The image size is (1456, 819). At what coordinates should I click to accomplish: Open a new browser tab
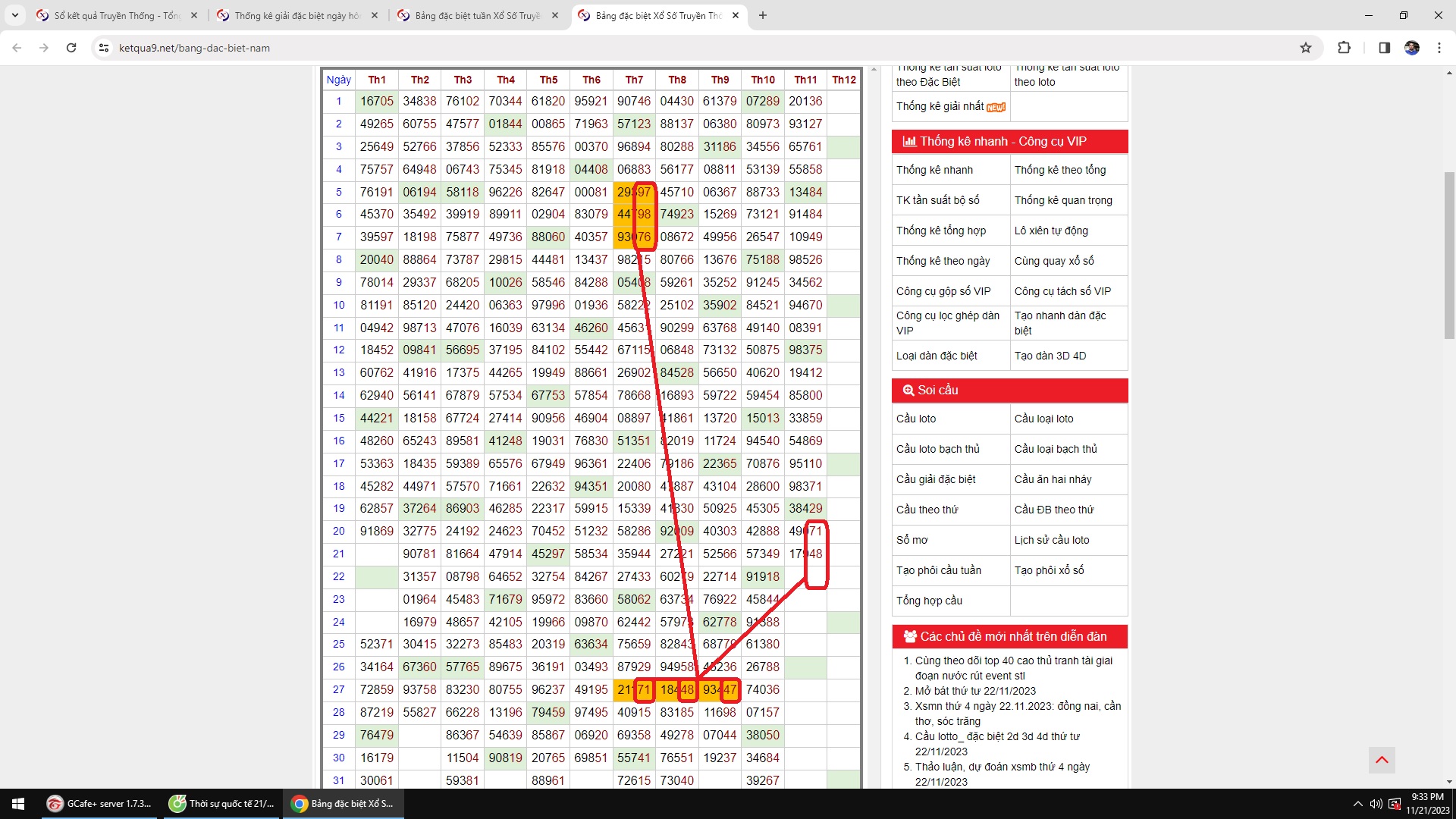point(763,15)
